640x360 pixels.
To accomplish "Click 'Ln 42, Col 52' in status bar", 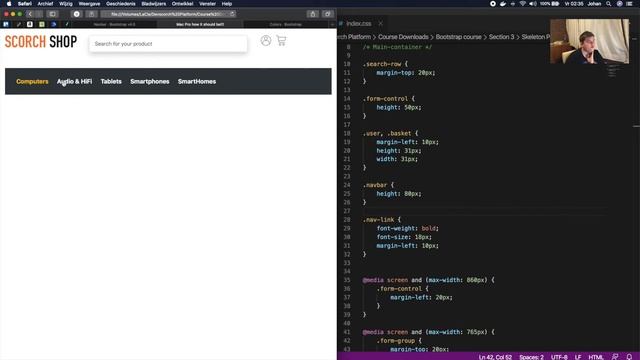I will [495, 357].
